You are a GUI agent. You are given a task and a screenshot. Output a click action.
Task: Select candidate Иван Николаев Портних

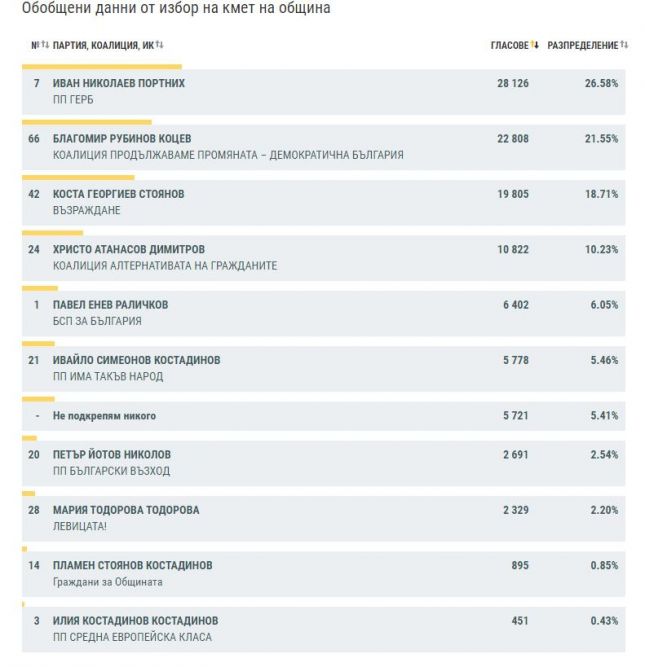pos(118,83)
